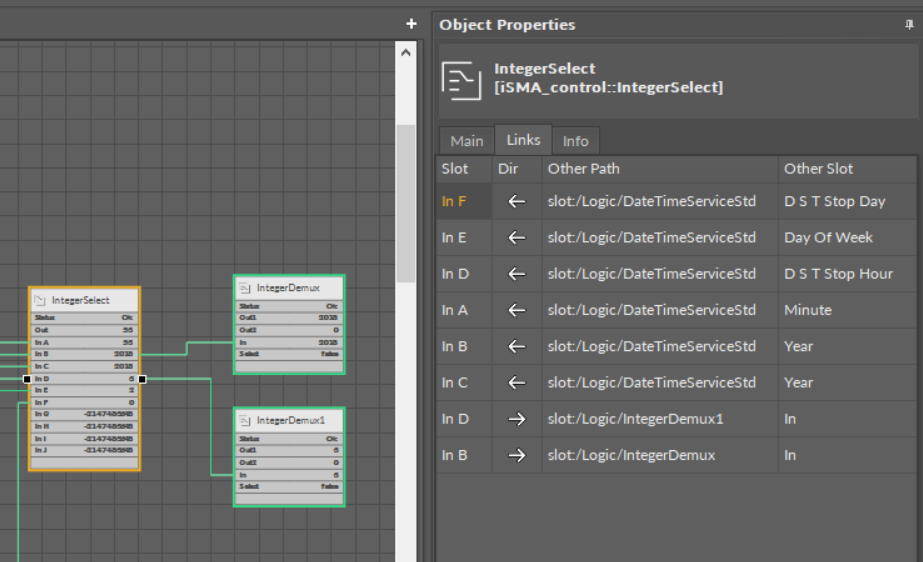
Task: Select the Links tab
Action: [x=523, y=140]
